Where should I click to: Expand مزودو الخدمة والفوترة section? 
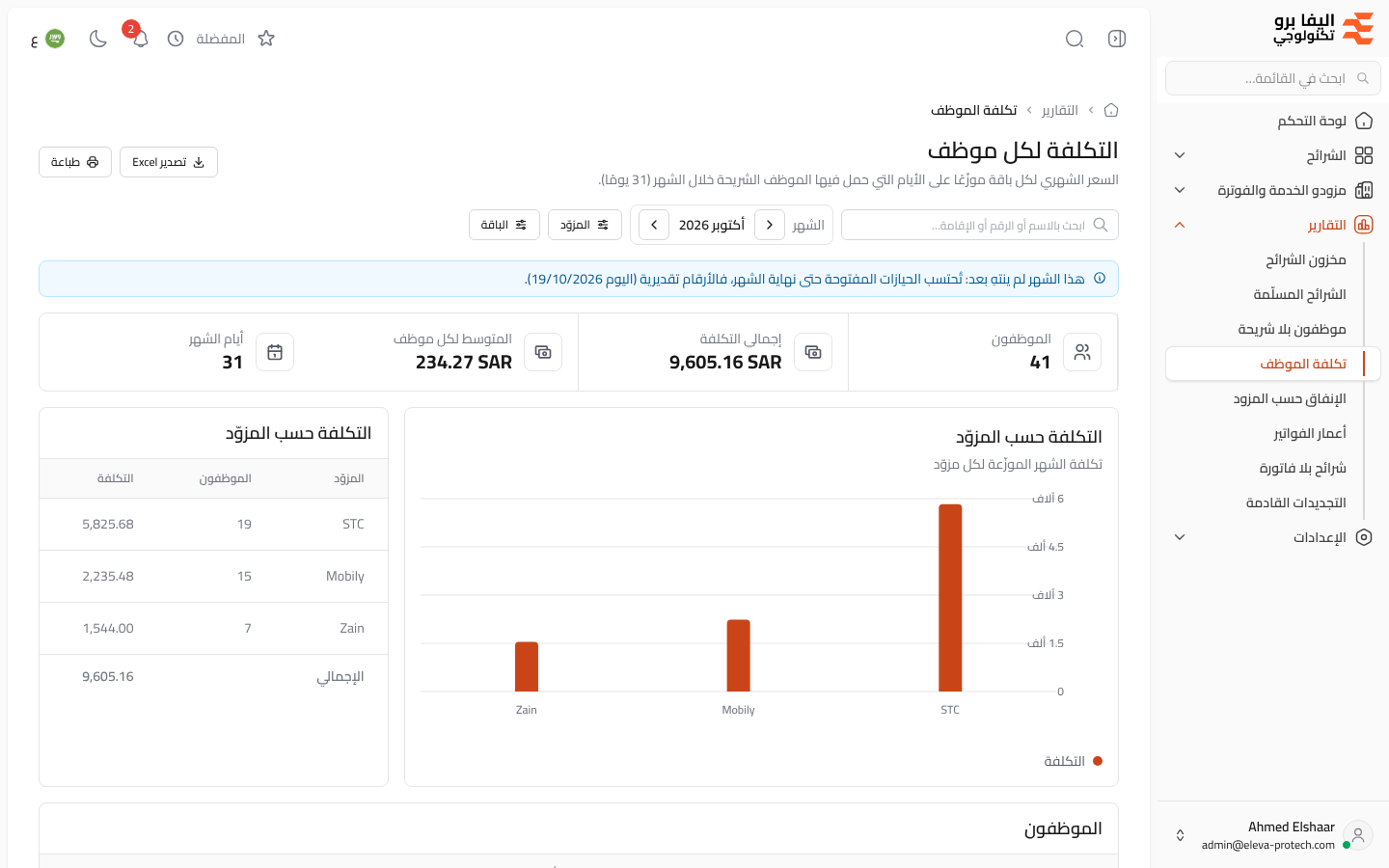[x=1180, y=190]
